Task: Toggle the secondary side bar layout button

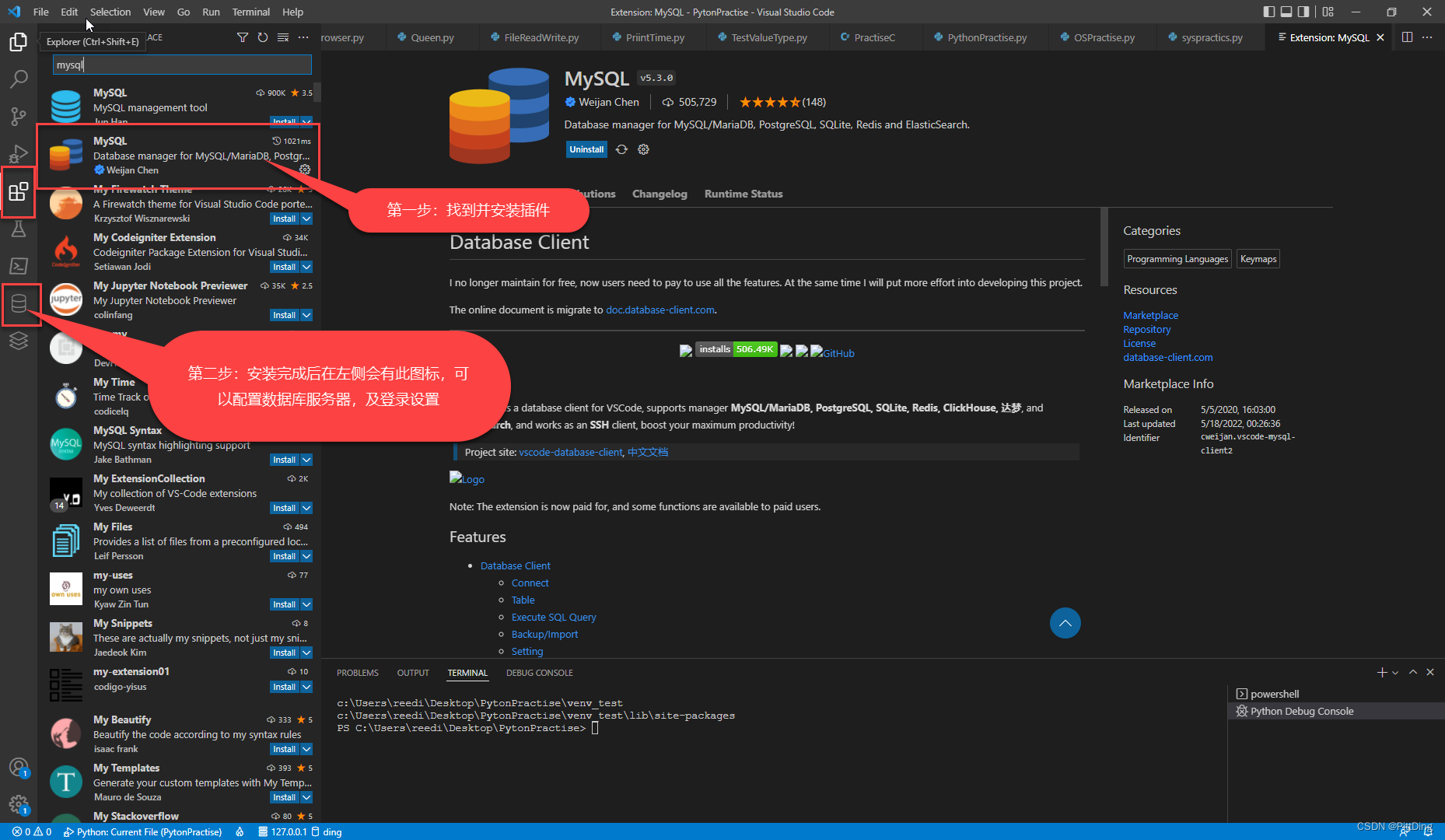Action: 1303,12
